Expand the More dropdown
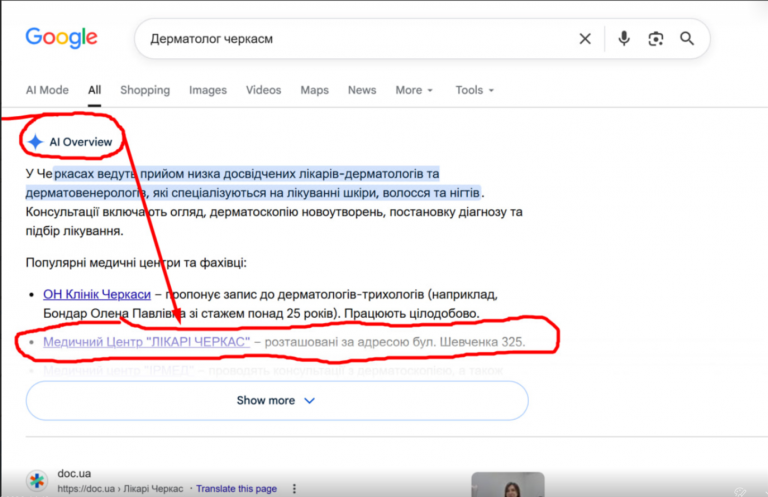Viewport: 768px width, 497px height. pos(414,90)
